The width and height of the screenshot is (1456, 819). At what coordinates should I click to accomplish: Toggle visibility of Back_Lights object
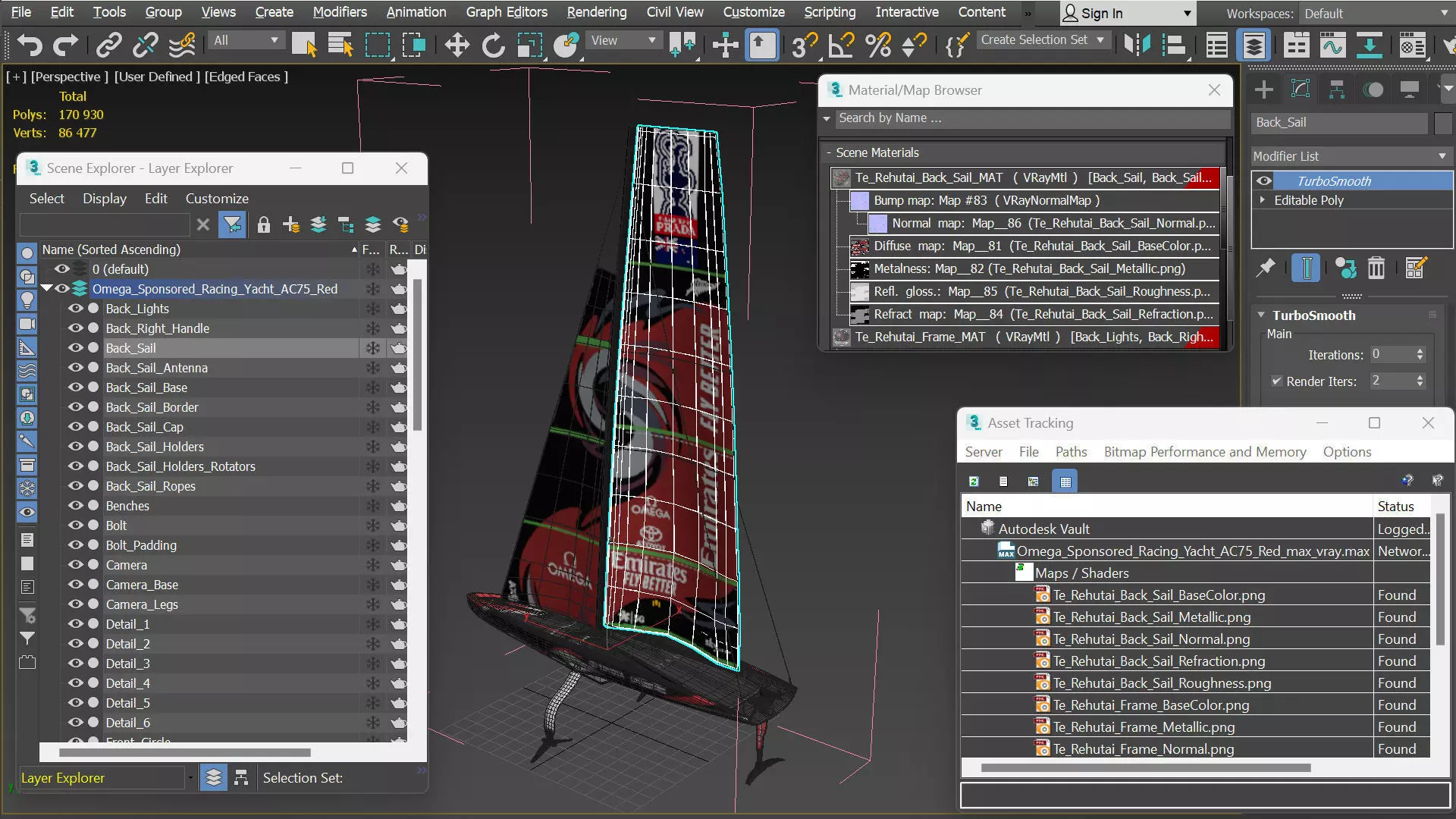coord(76,309)
